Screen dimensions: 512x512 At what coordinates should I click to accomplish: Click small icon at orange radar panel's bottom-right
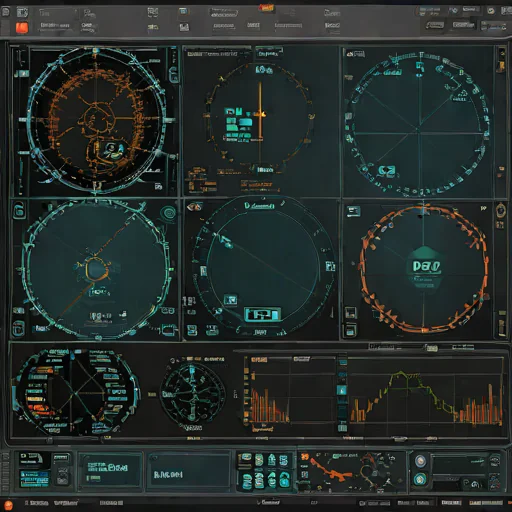158,186
